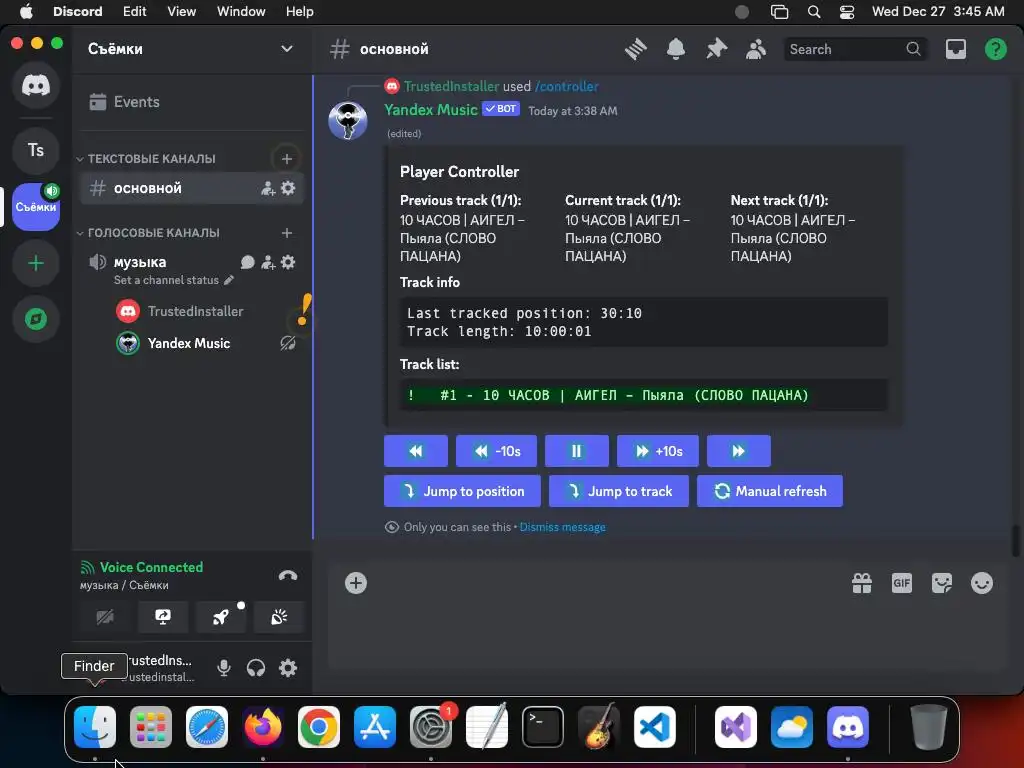Create invite for основной channel

point(268,189)
